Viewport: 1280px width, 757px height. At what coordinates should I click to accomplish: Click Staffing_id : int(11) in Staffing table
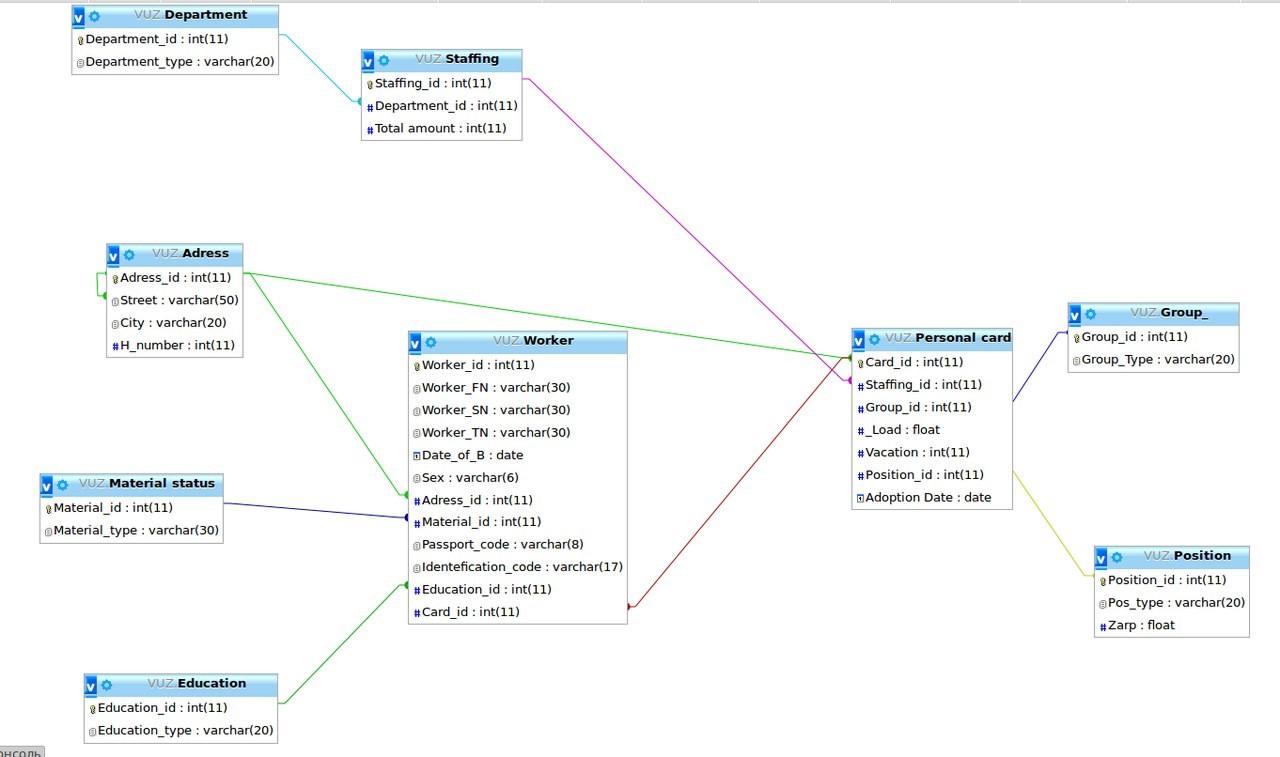(441, 84)
